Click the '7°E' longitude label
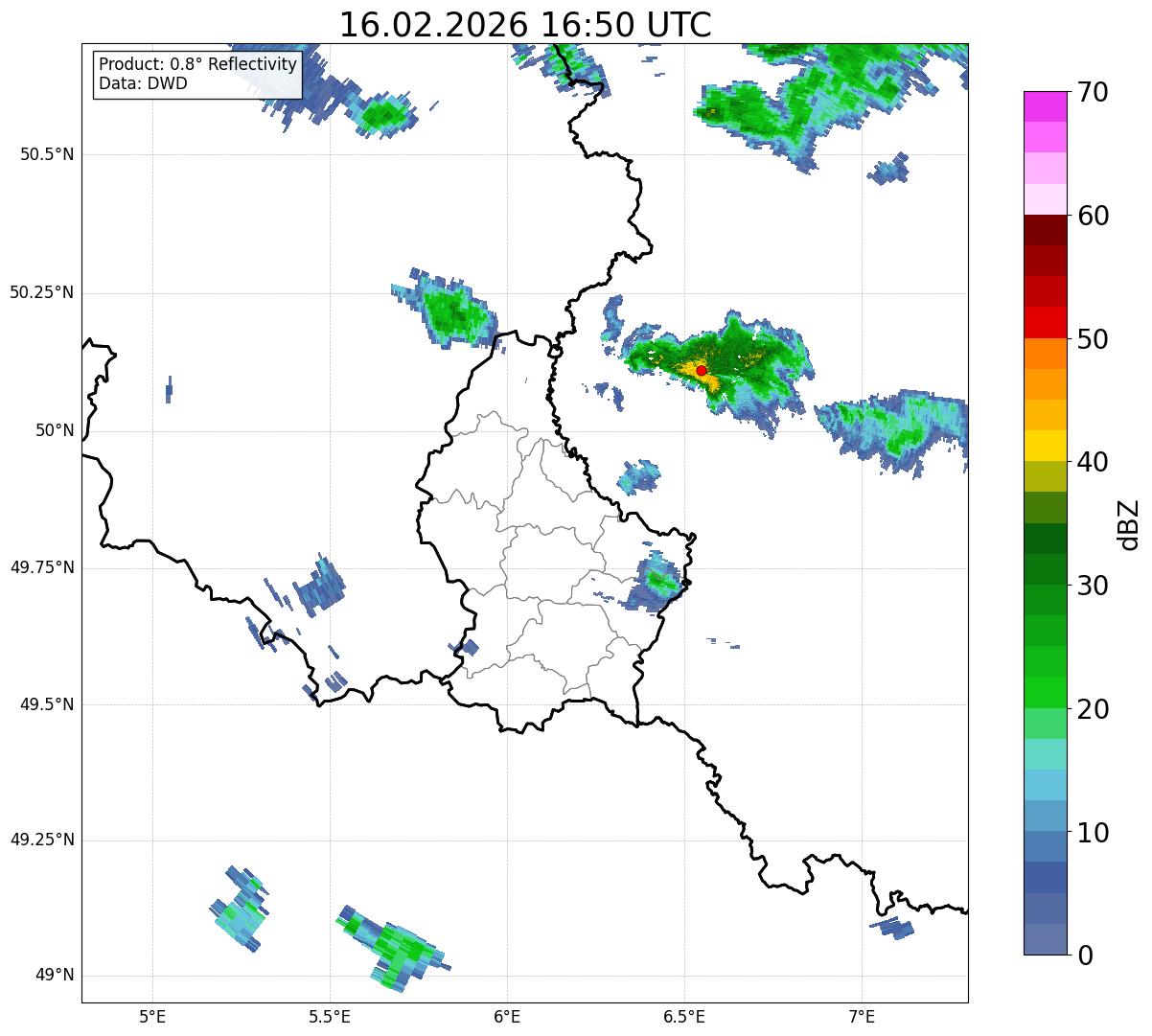The height and width of the screenshot is (1036, 1152). 862,1016
